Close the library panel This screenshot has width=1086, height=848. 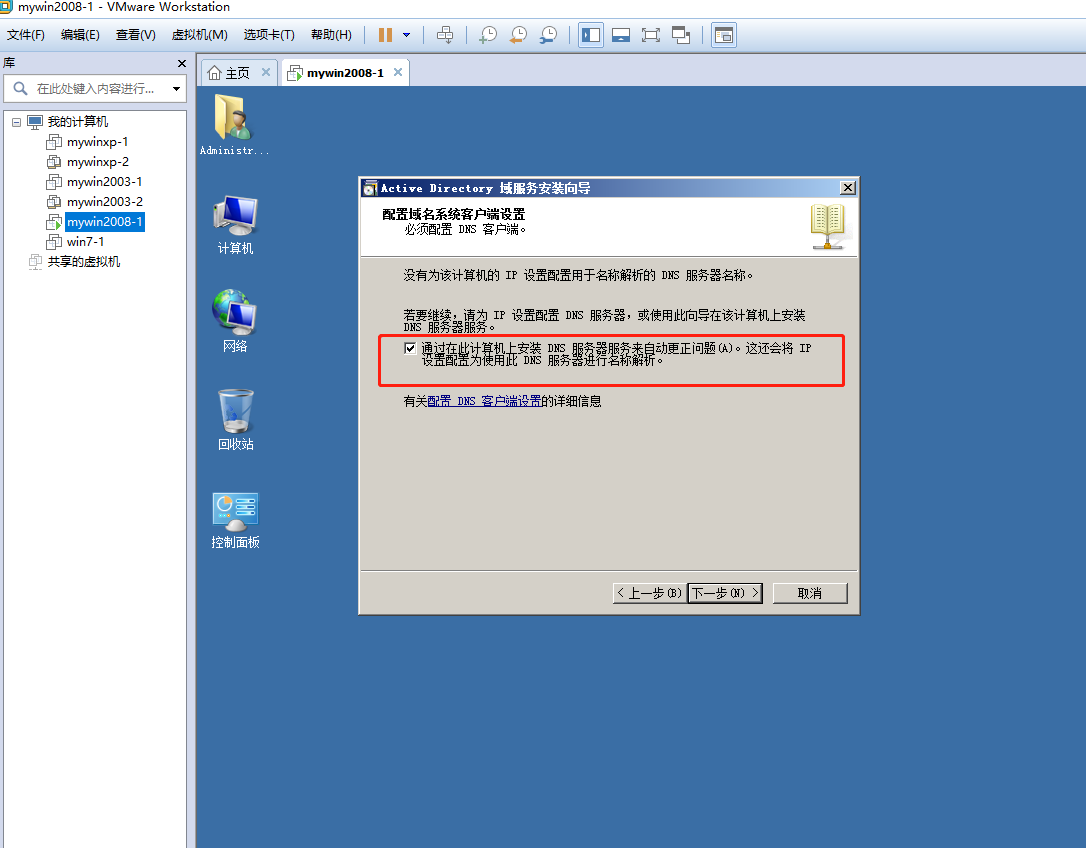181,64
